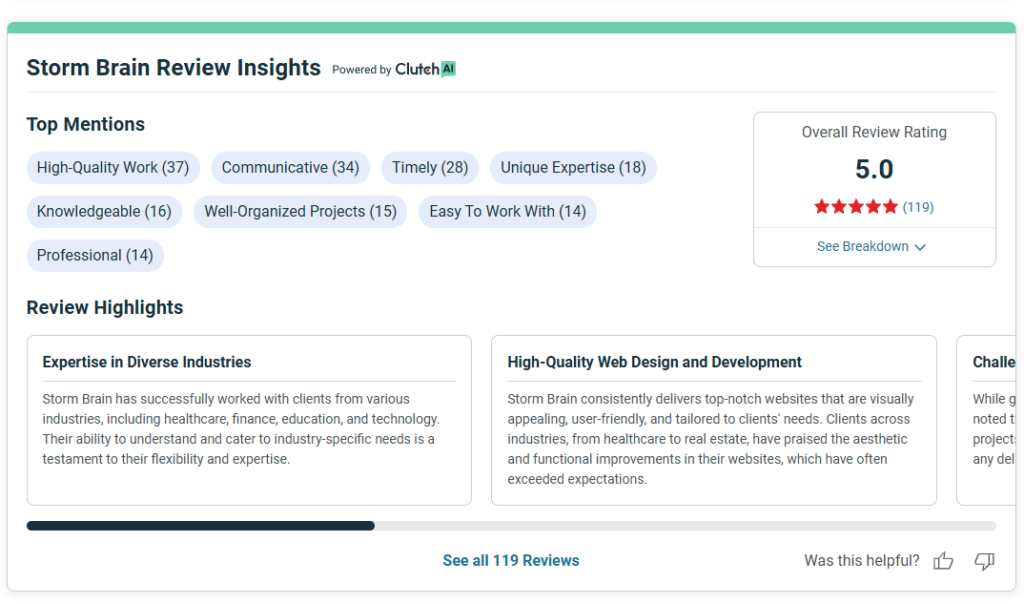This screenshot has width=1024, height=604.
Task: Open the See all 119 Reviews link
Action: [x=511, y=560]
